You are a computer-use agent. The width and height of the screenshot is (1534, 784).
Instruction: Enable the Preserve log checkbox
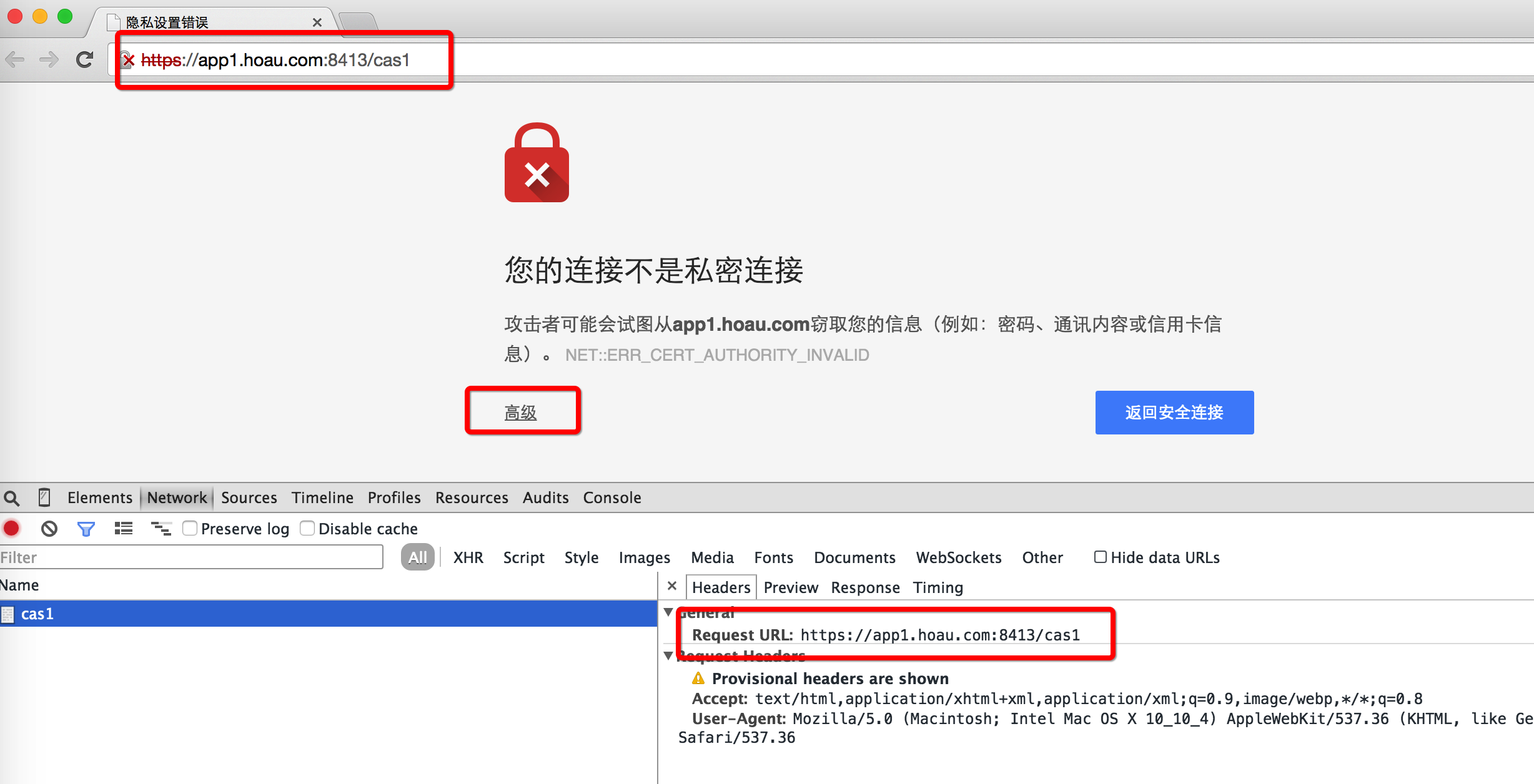190,529
